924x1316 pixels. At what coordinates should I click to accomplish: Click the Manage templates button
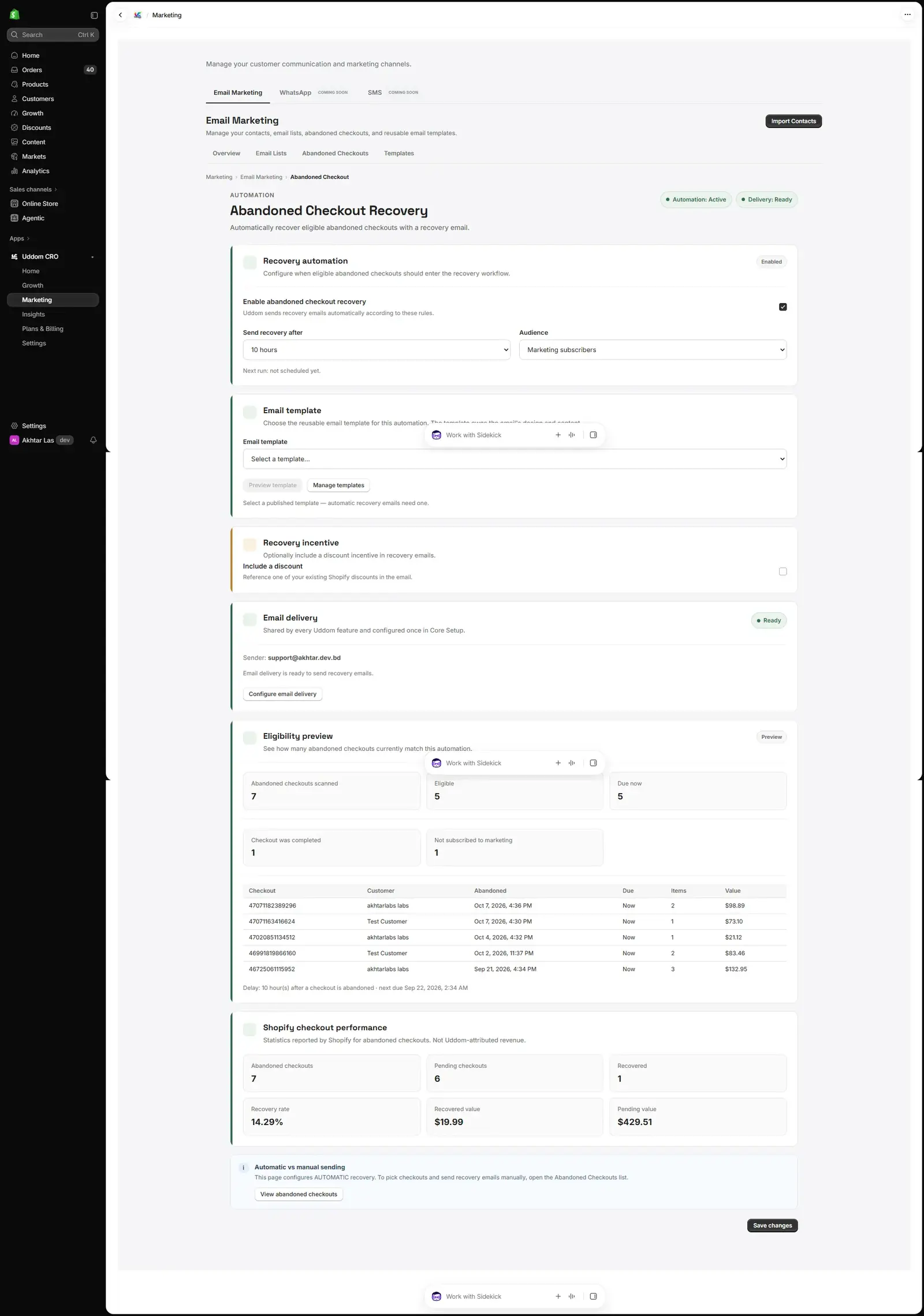point(338,485)
